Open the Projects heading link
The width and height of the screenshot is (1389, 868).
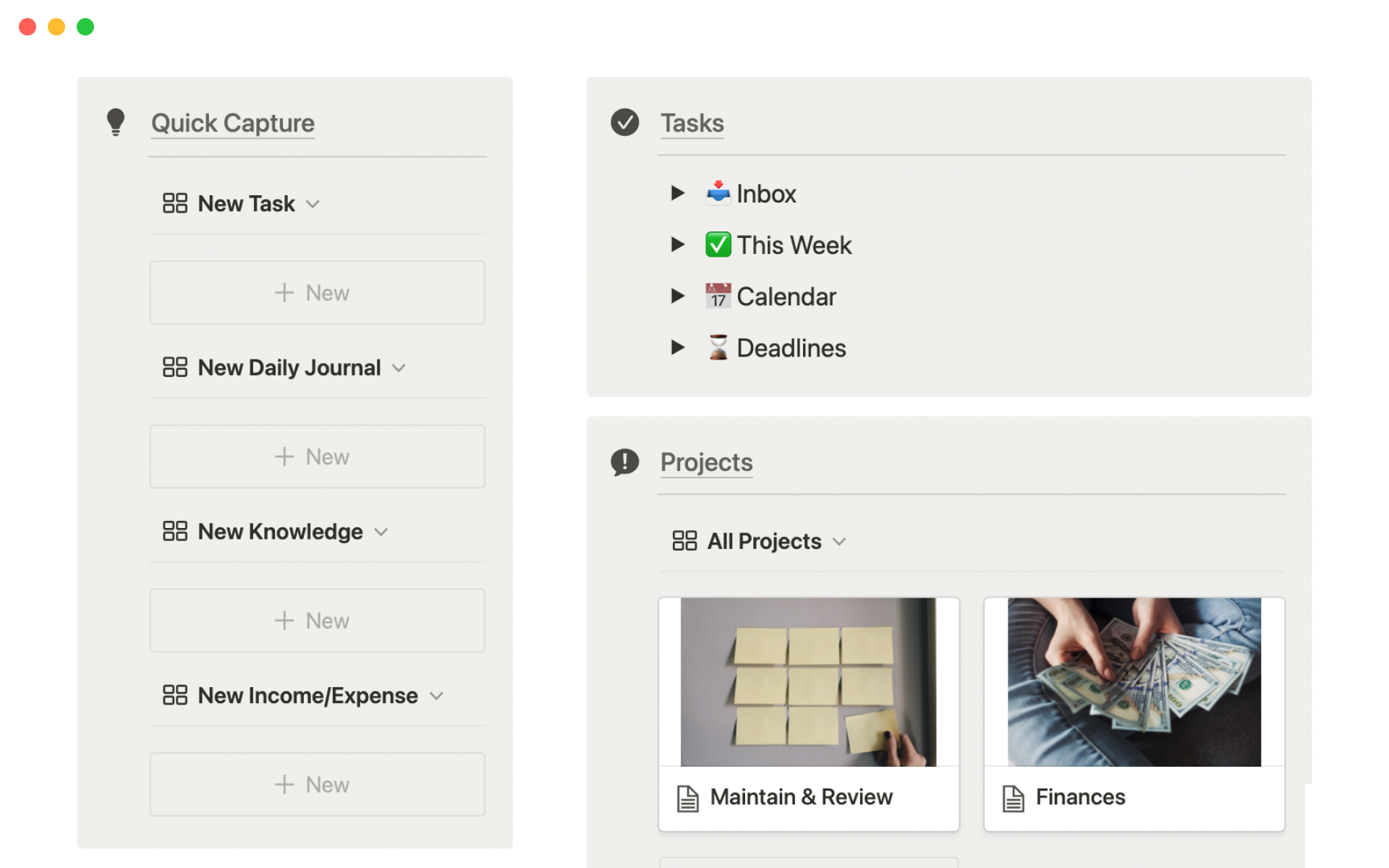click(706, 462)
